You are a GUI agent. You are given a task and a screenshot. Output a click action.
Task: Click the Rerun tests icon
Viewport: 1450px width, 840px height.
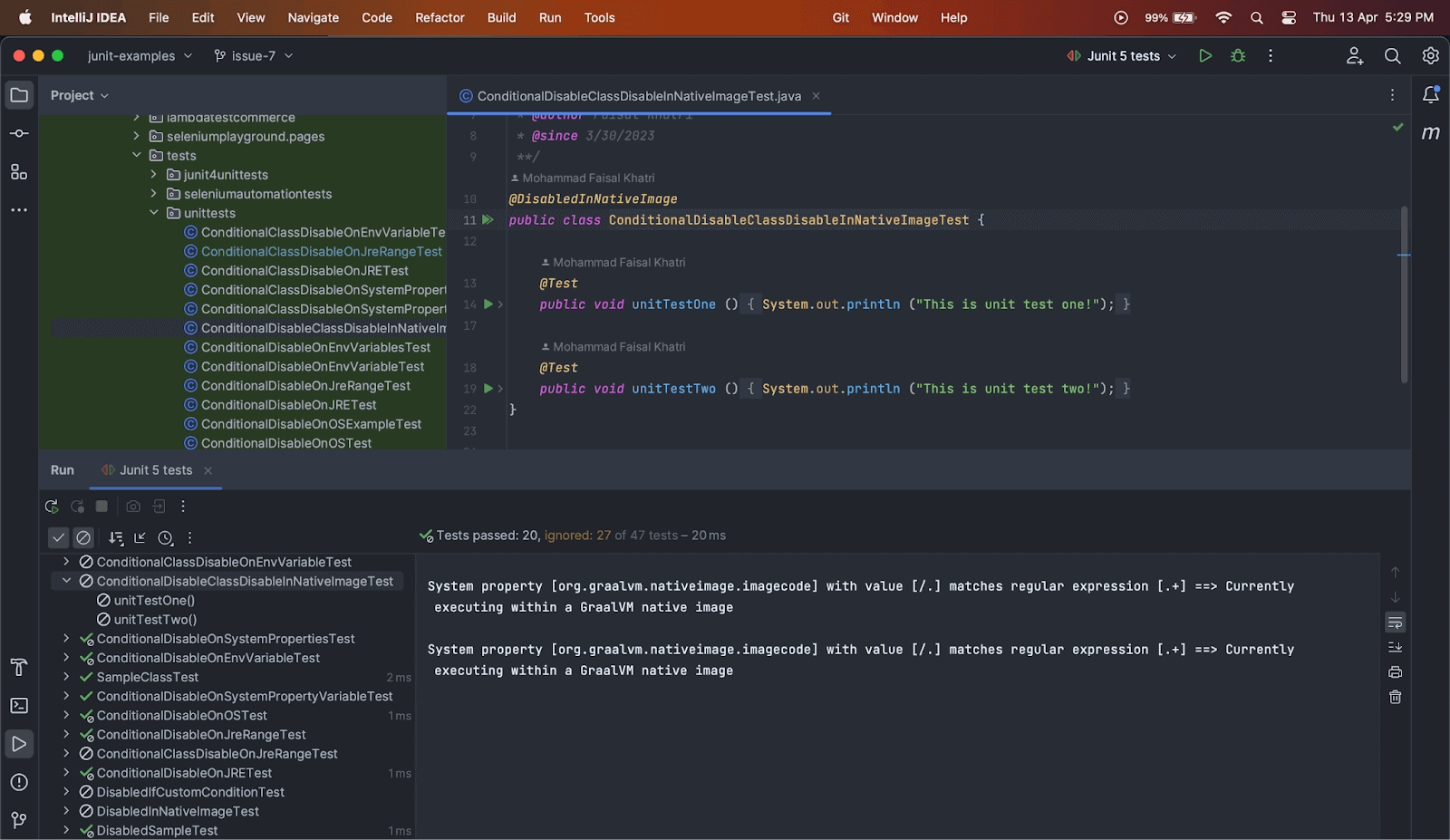52,507
